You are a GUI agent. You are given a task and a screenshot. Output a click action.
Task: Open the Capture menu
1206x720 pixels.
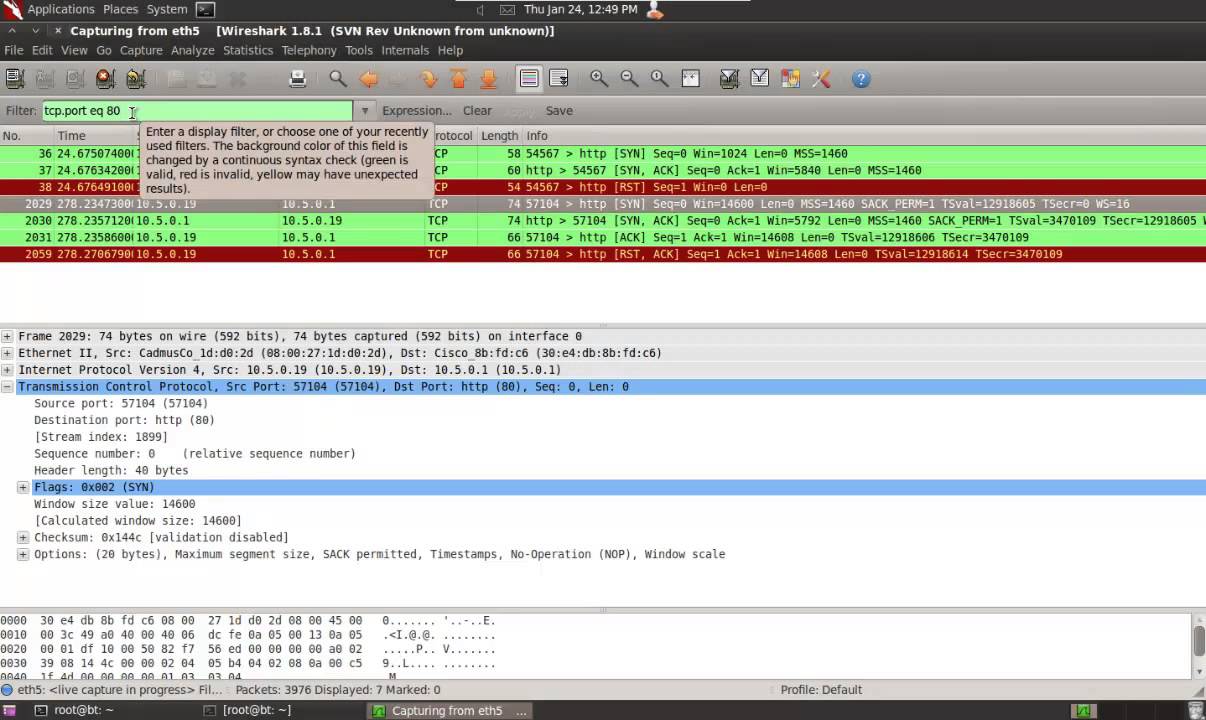[141, 50]
